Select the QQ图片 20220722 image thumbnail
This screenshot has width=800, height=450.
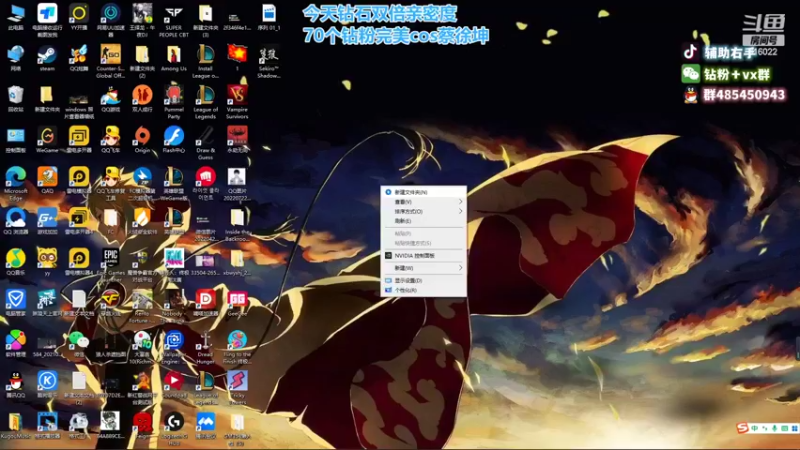237,184
